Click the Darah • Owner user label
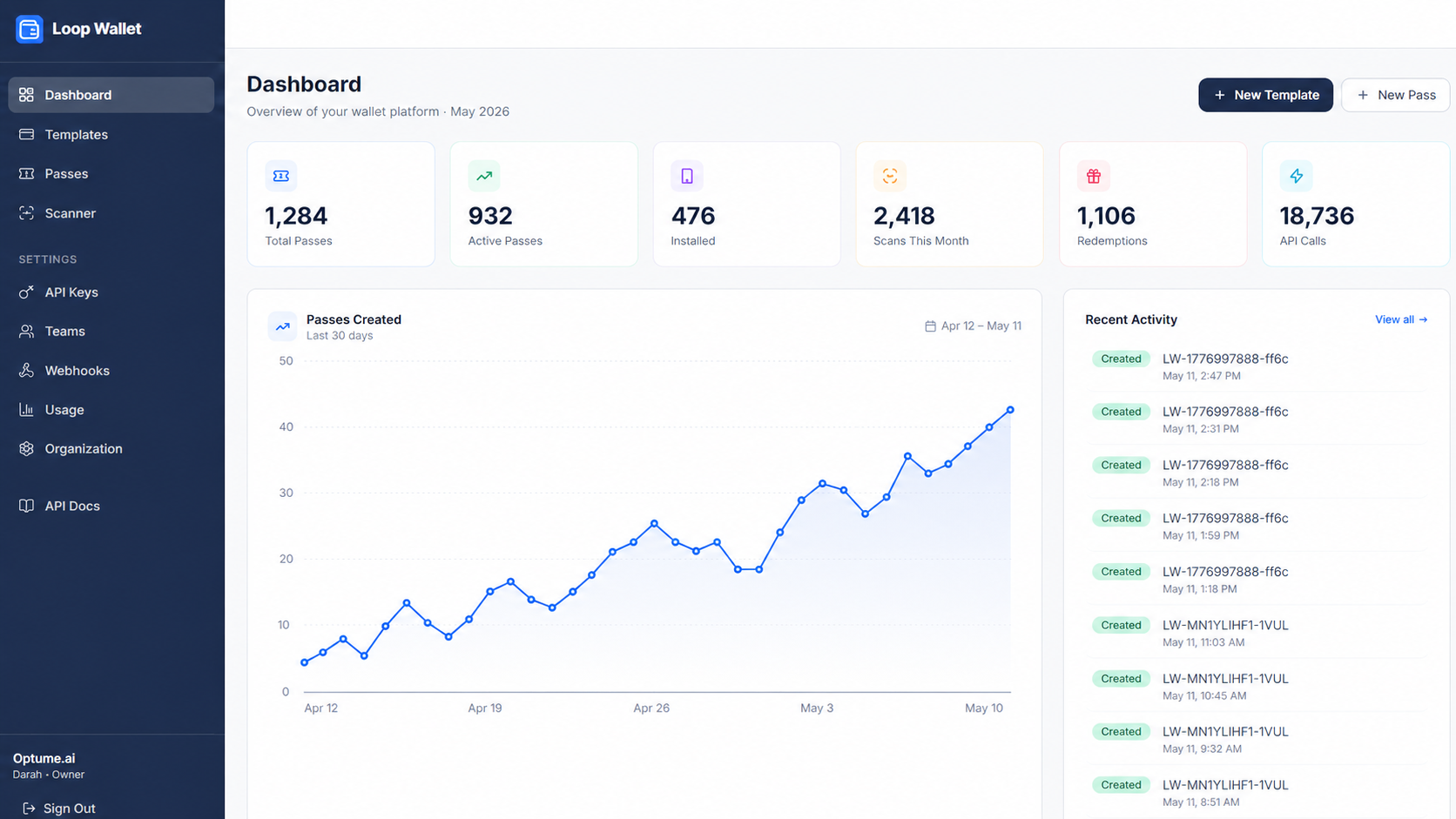The height and width of the screenshot is (819, 1456). [49, 775]
